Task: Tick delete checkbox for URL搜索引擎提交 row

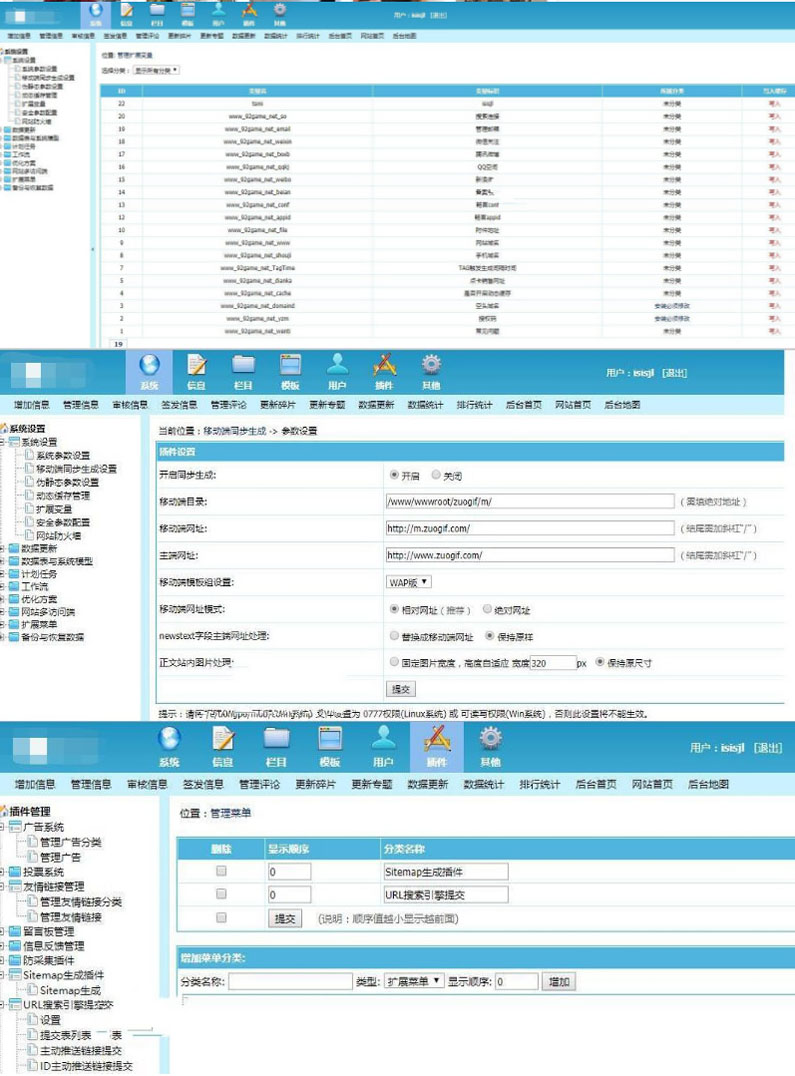Action: (221, 893)
